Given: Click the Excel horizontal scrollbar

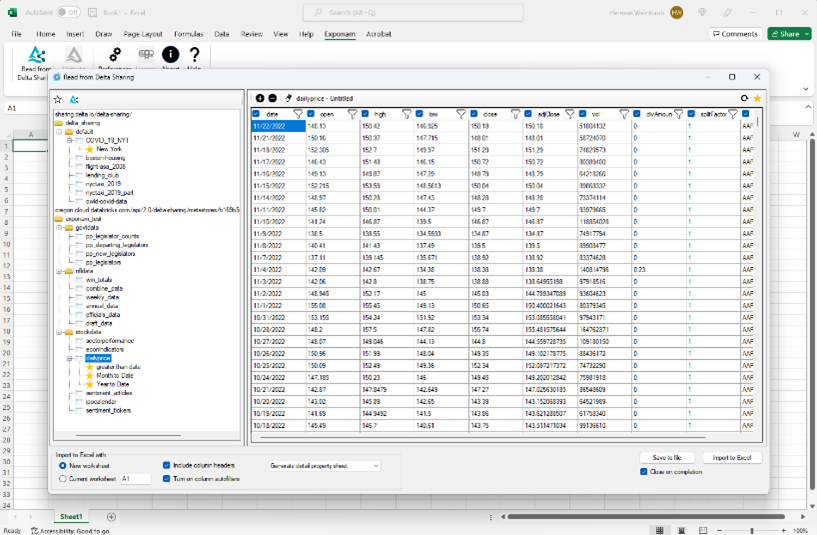Looking at the screenshot, I should pyautogui.click(x=646, y=517).
